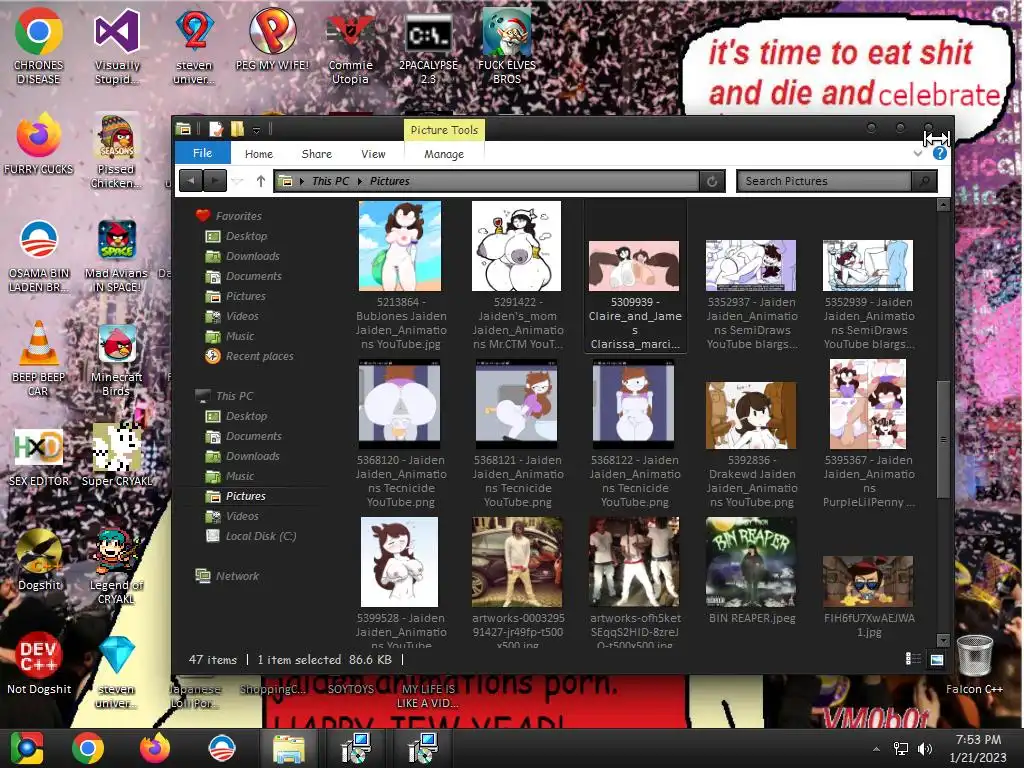
Task: Open the Minecraft Birds desktop icon
Action: point(116,359)
